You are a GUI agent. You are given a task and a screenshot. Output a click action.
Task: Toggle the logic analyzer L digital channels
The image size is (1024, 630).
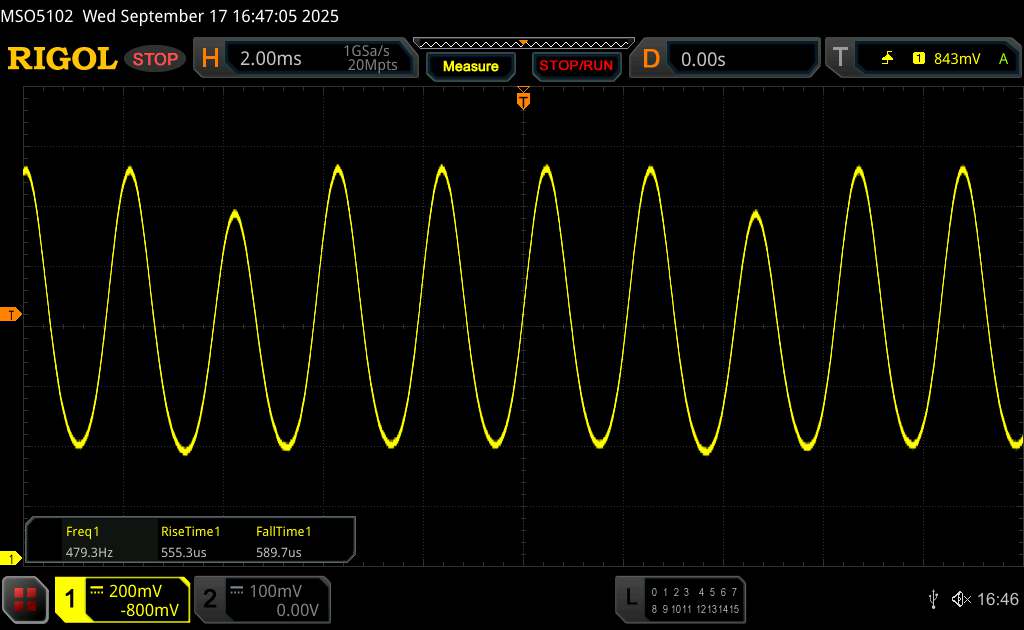click(630, 598)
